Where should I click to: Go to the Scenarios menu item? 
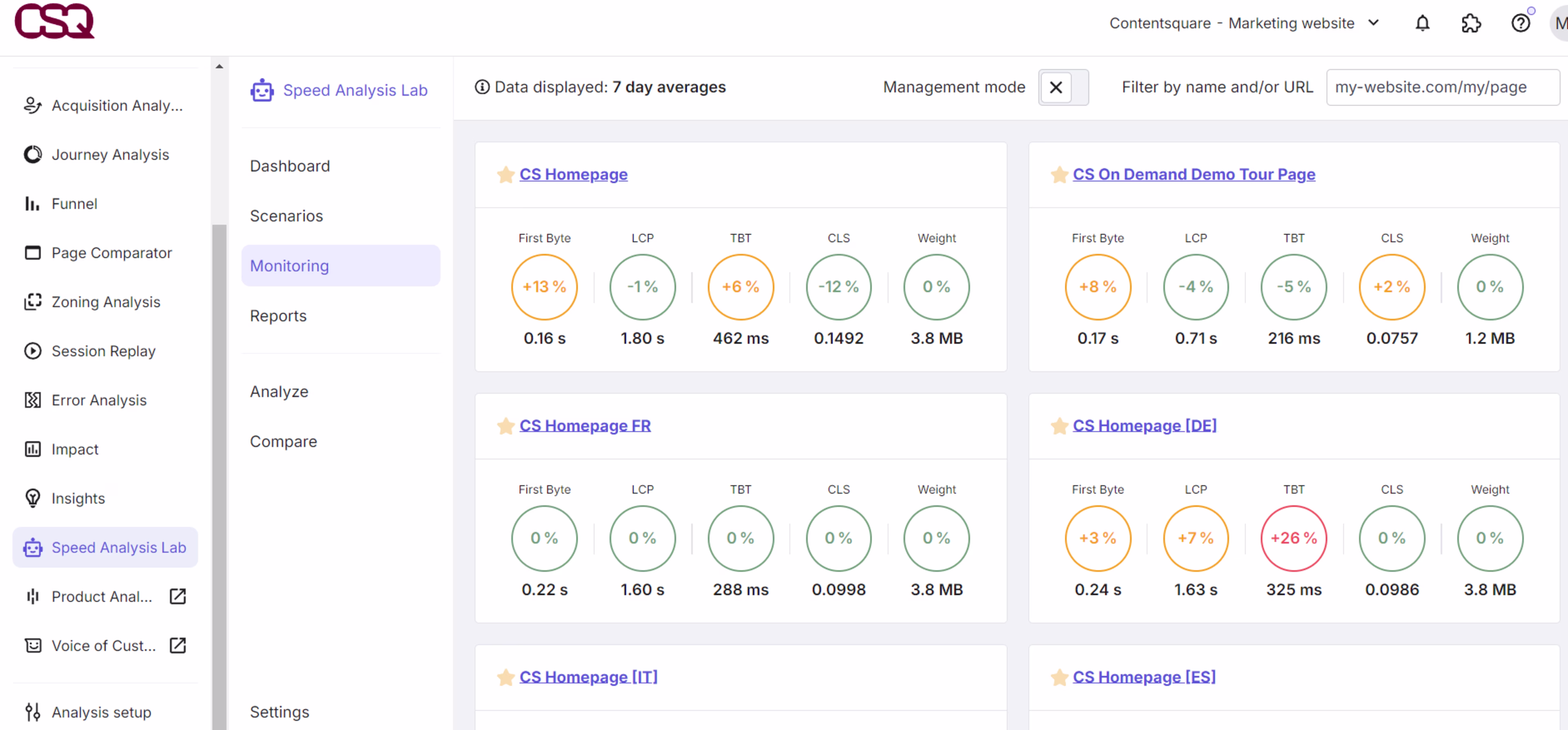pos(286,216)
